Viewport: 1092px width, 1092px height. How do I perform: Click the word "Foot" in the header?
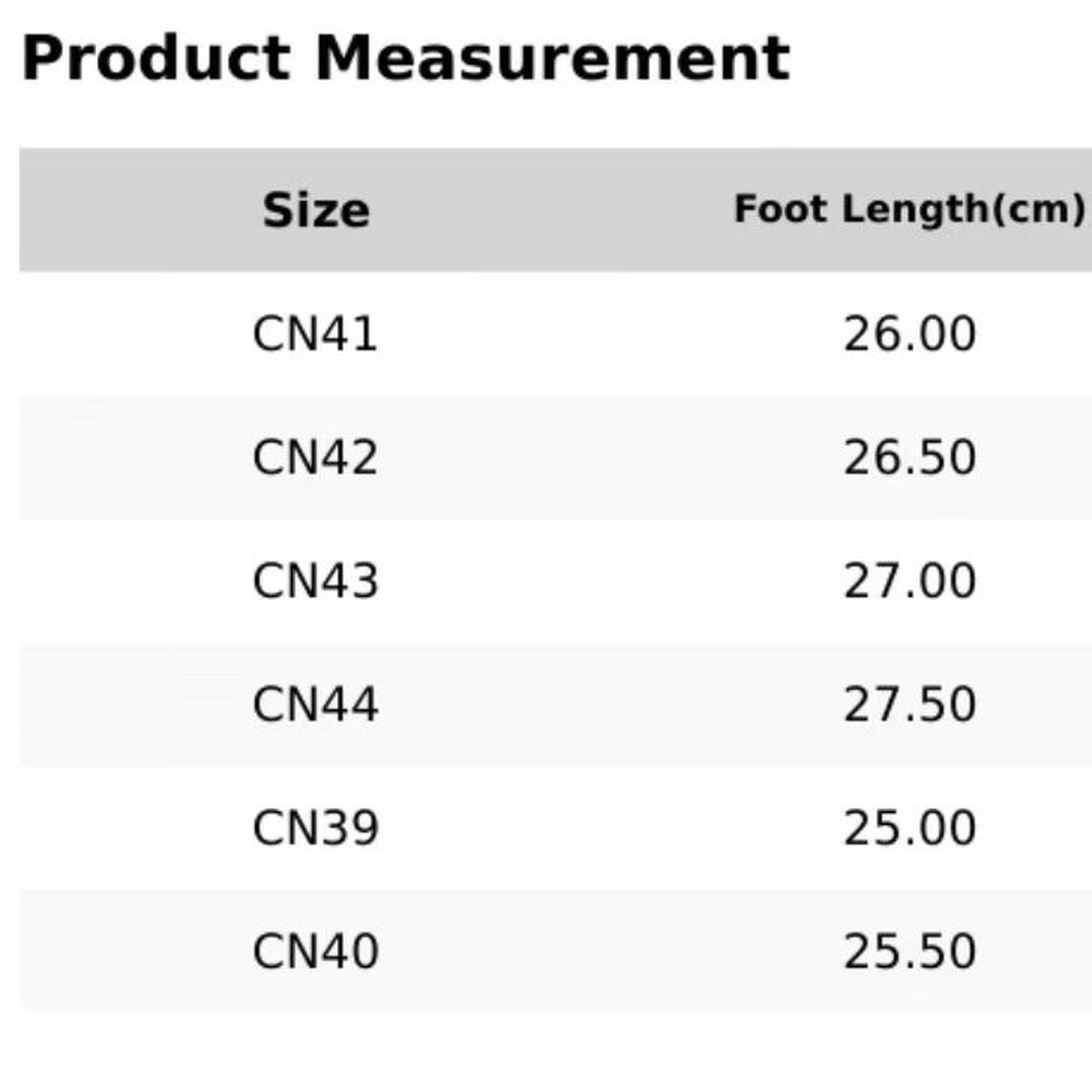coord(780,209)
